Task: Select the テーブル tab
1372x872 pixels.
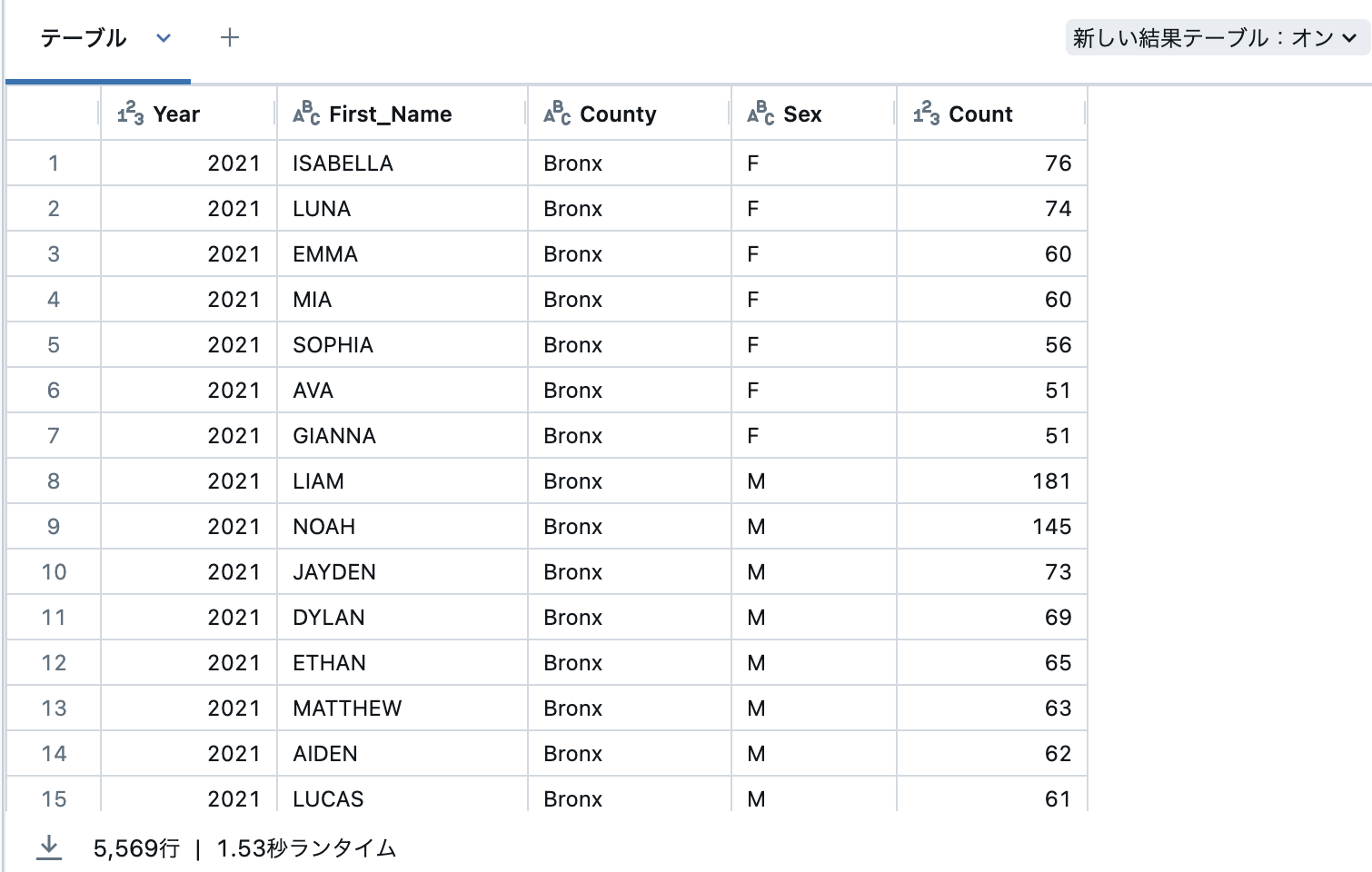Action: 84,38
